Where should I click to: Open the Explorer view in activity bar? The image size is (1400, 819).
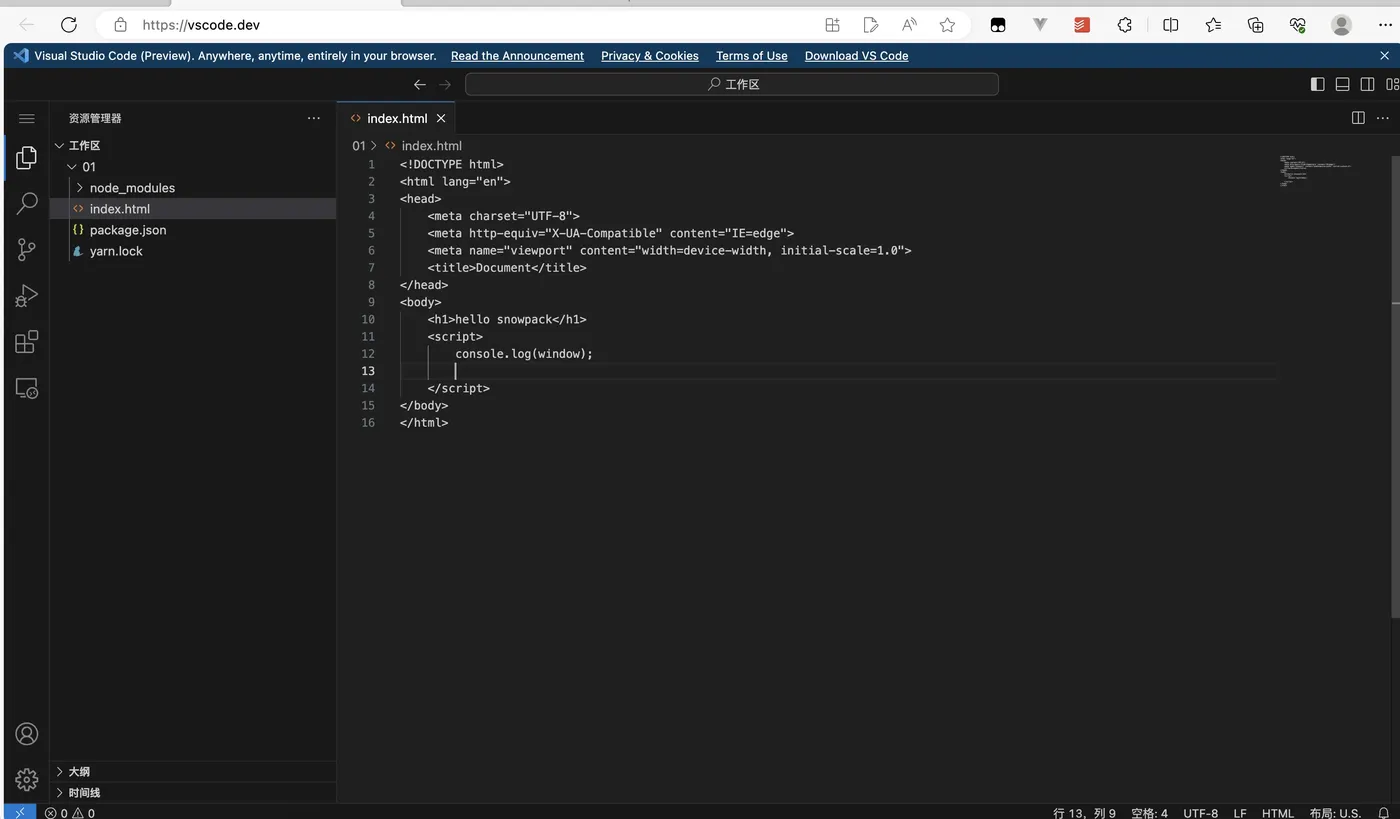(27, 157)
